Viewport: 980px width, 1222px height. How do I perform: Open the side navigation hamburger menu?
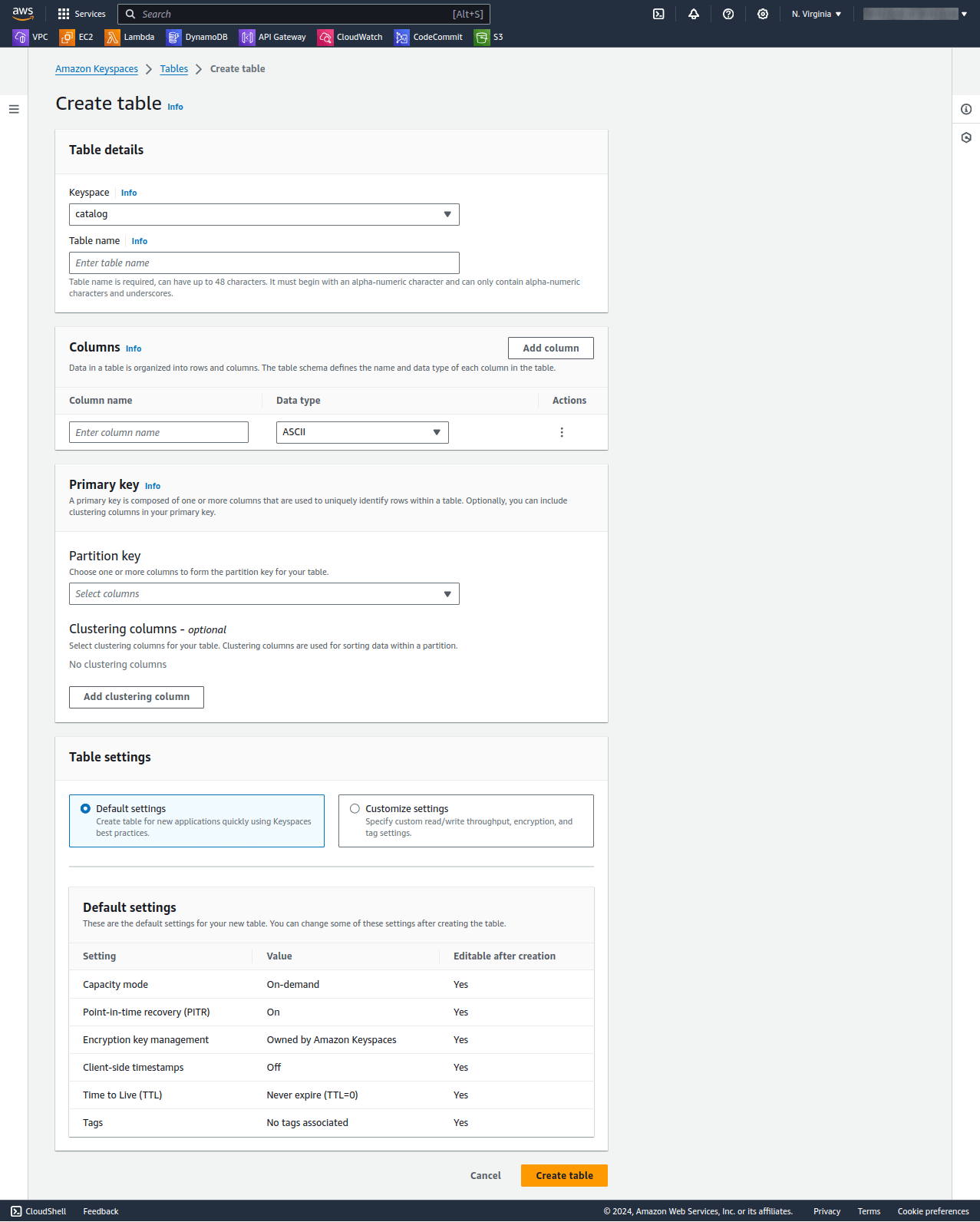pyautogui.click(x=14, y=109)
